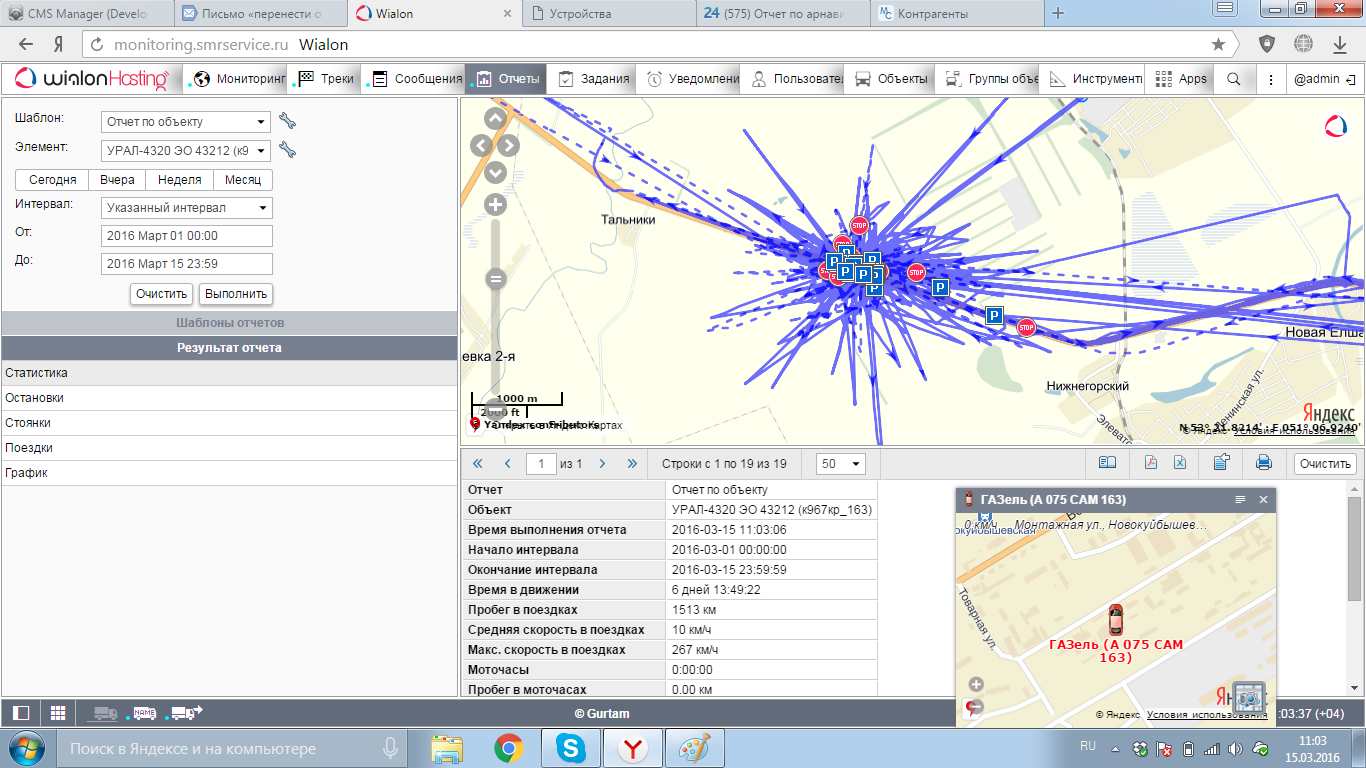Open the search magnifier in top bar
The width and height of the screenshot is (1366, 768).
pos(1234,79)
